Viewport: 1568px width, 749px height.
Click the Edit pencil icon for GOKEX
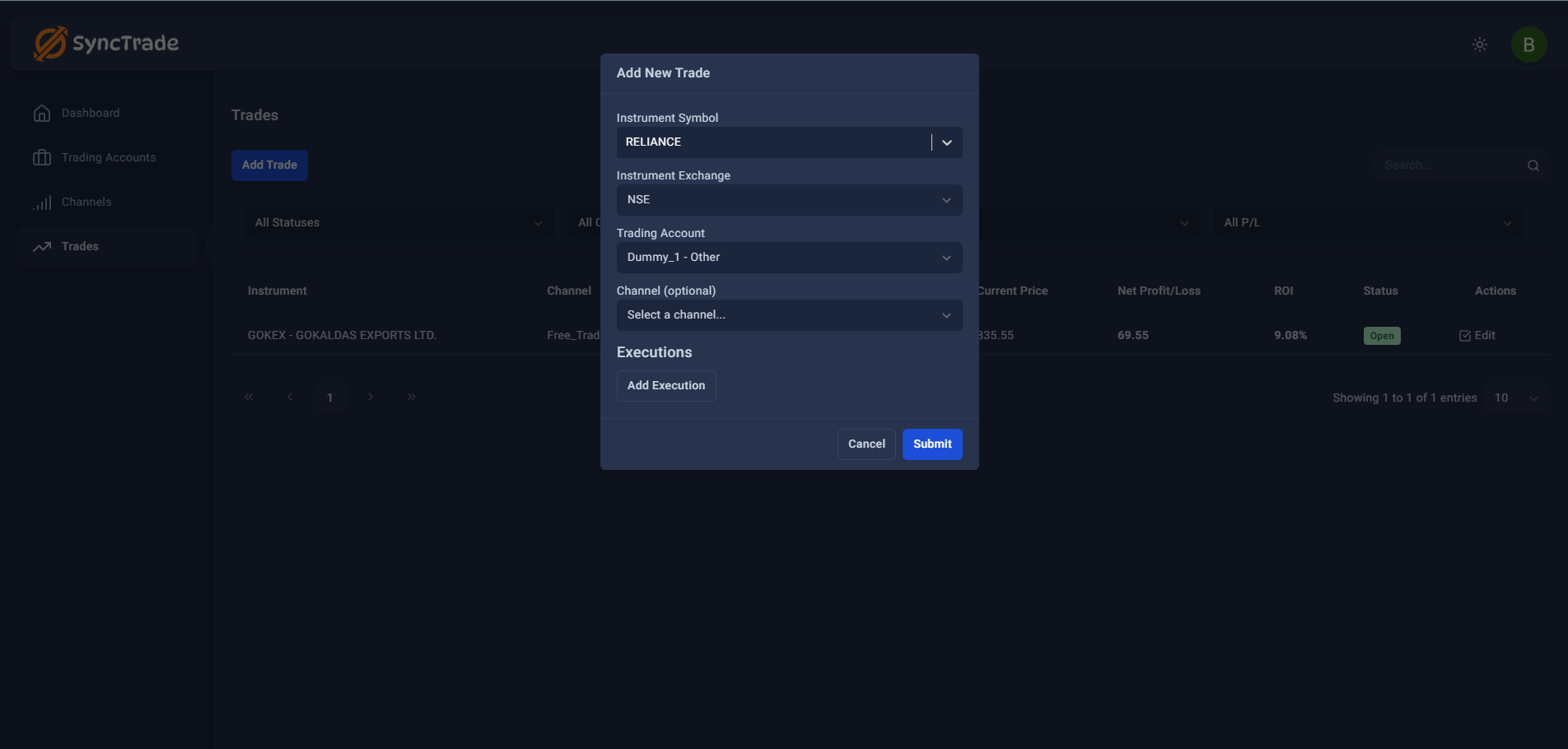1465,336
